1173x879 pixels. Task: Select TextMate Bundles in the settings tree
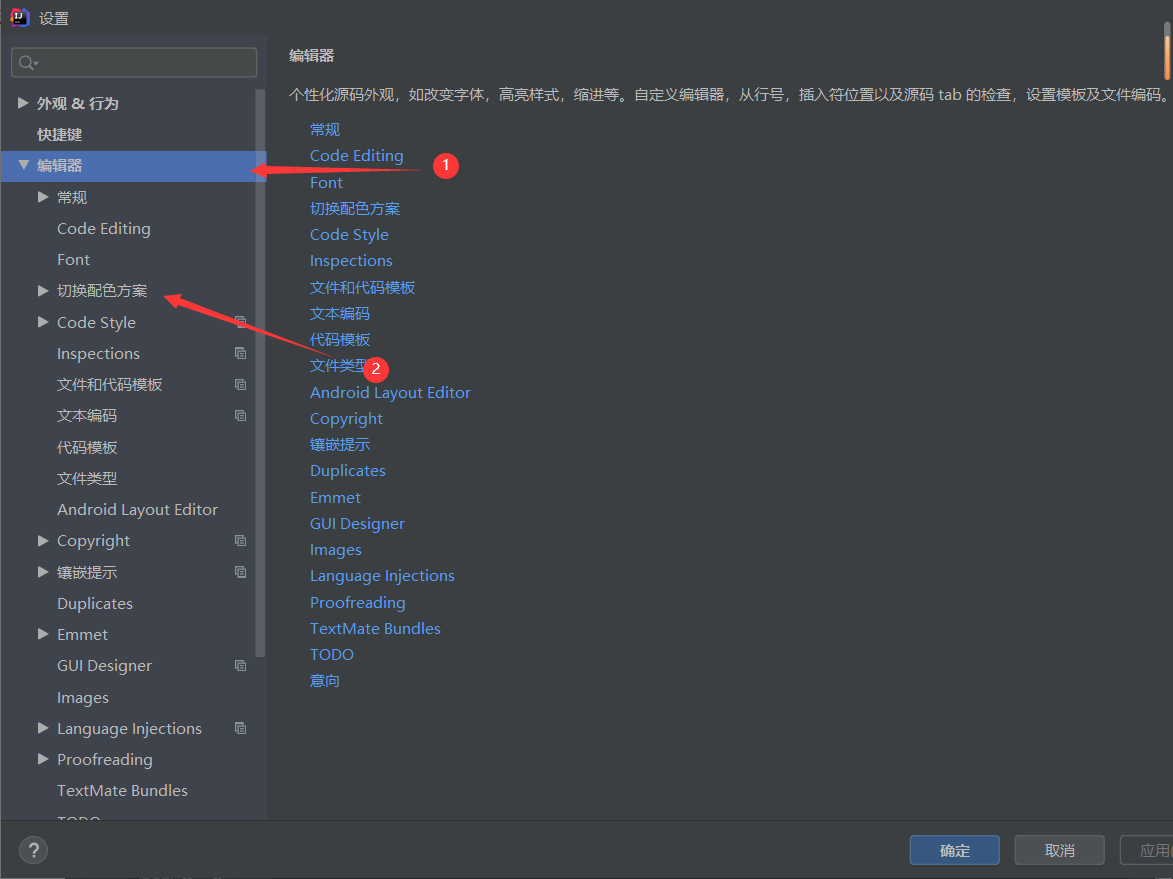[x=123, y=790]
